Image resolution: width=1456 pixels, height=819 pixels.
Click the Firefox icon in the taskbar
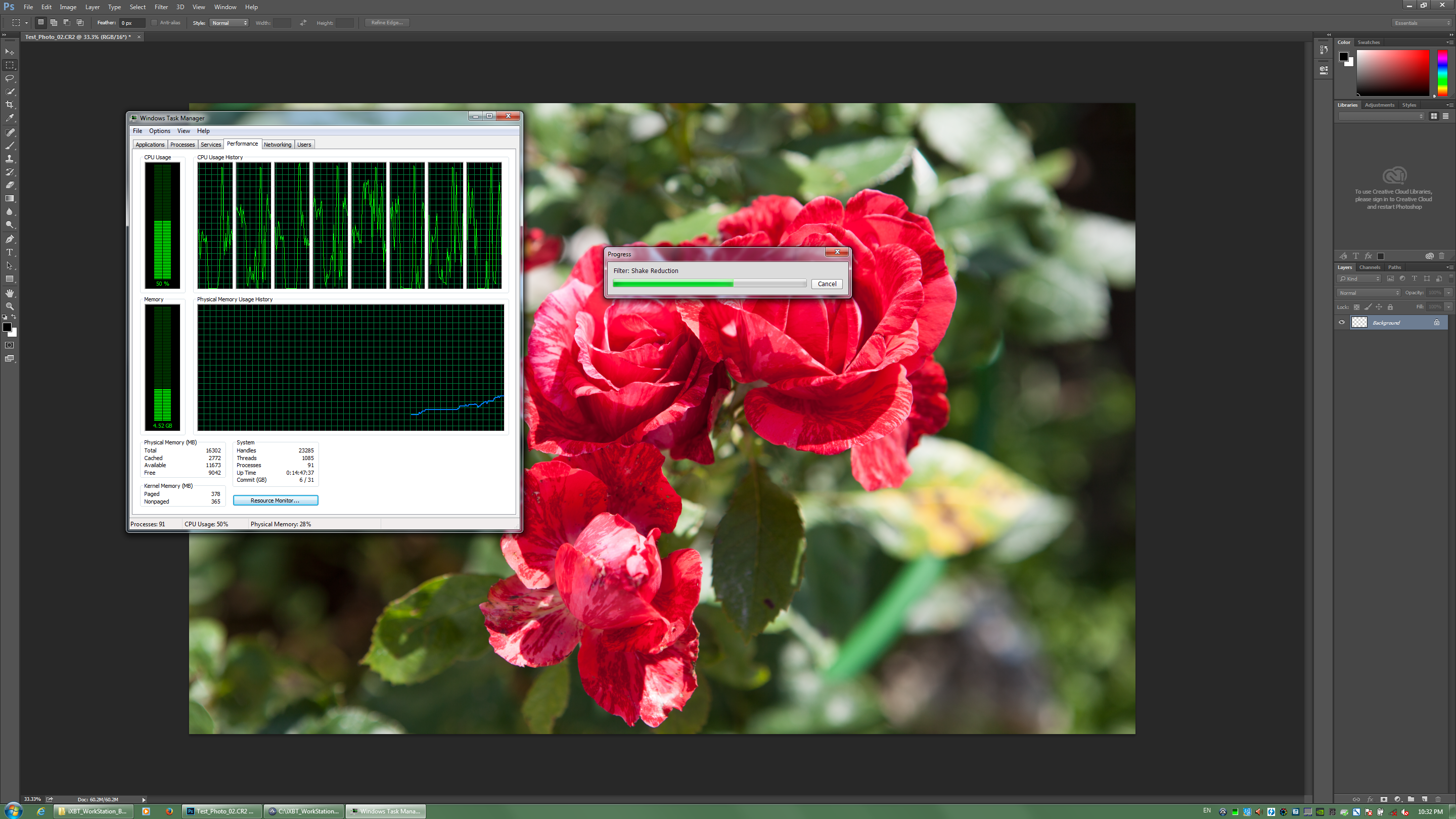[169, 811]
